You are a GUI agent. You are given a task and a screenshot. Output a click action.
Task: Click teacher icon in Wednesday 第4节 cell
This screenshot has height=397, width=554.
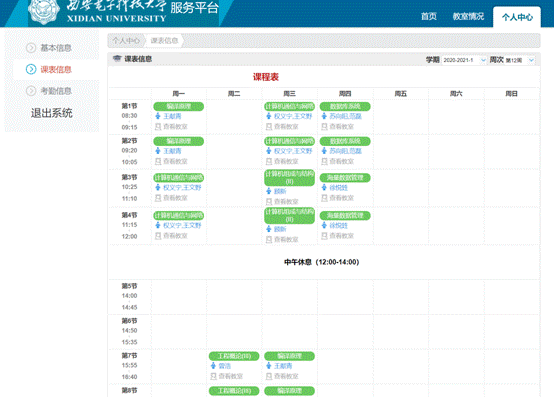[269, 229]
